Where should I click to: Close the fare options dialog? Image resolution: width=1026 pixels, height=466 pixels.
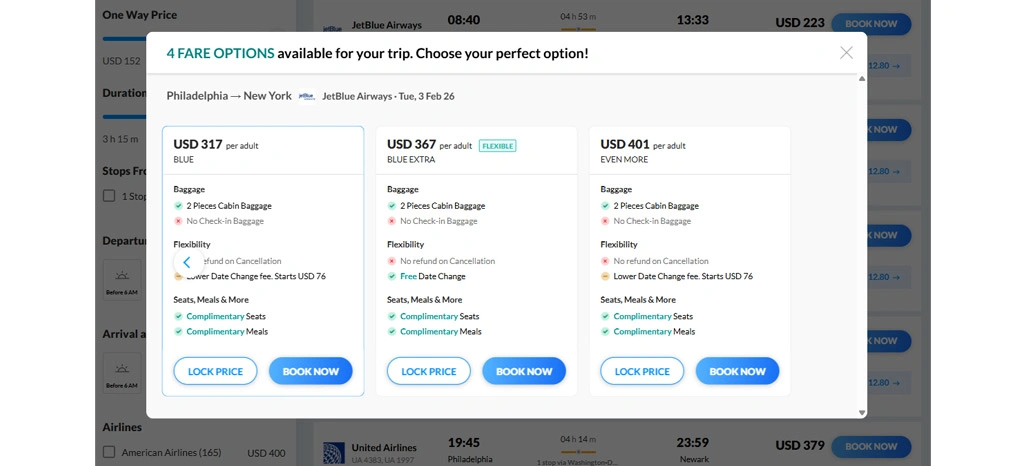pyautogui.click(x=846, y=53)
